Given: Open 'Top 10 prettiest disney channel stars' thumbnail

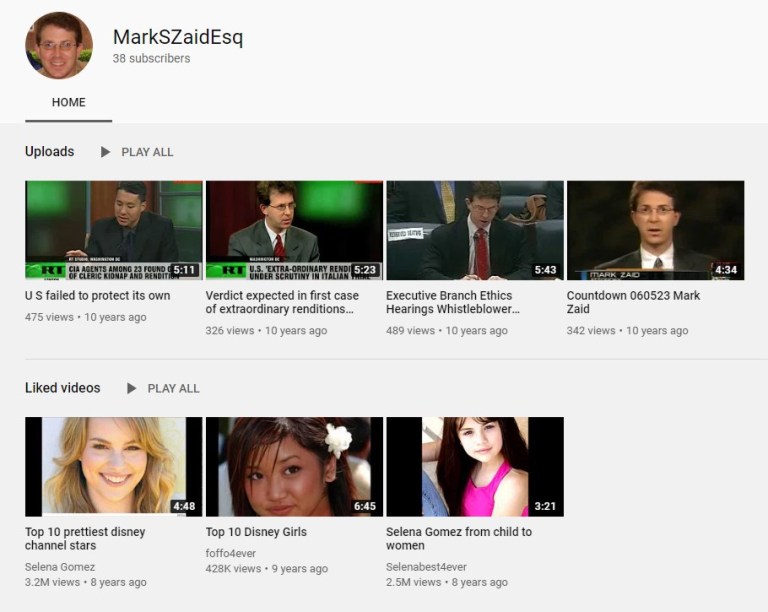Looking at the screenshot, I should pos(113,466).
